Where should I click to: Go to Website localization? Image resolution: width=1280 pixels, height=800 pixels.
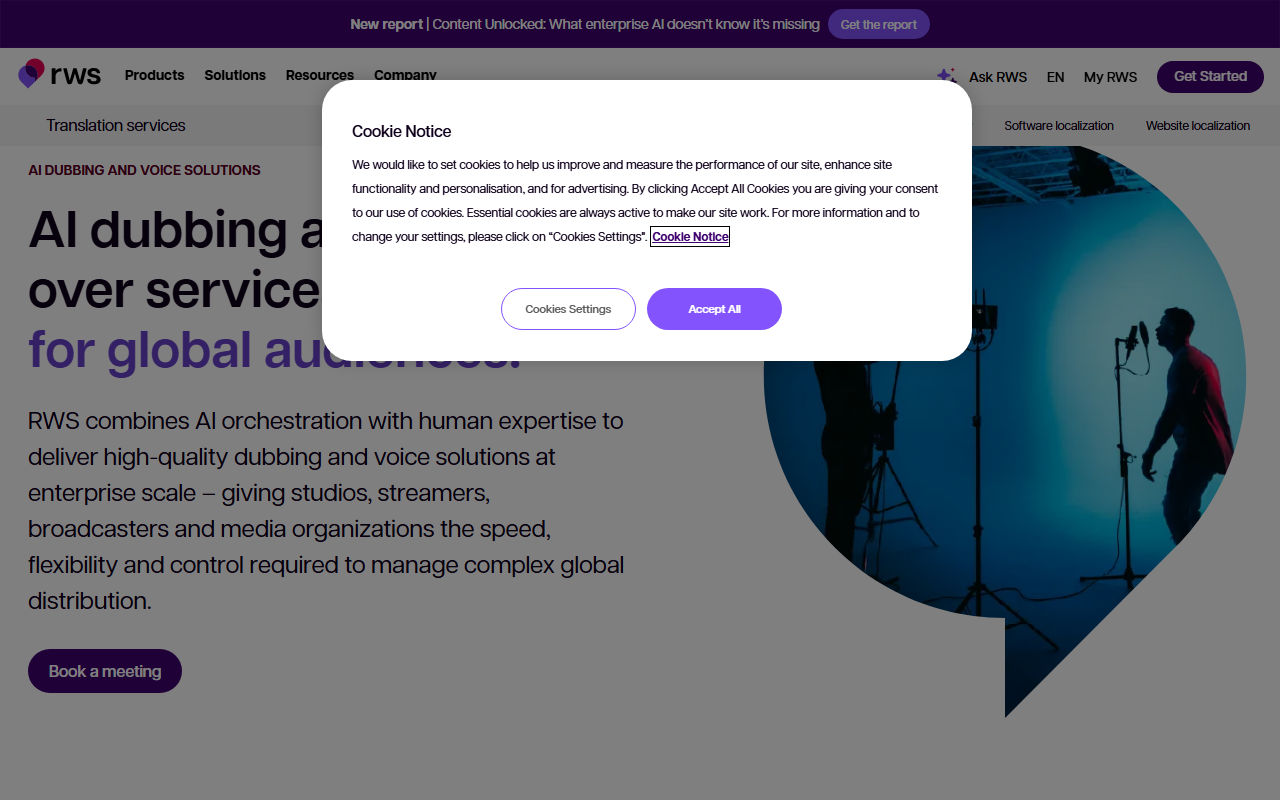click(1198, 126)
